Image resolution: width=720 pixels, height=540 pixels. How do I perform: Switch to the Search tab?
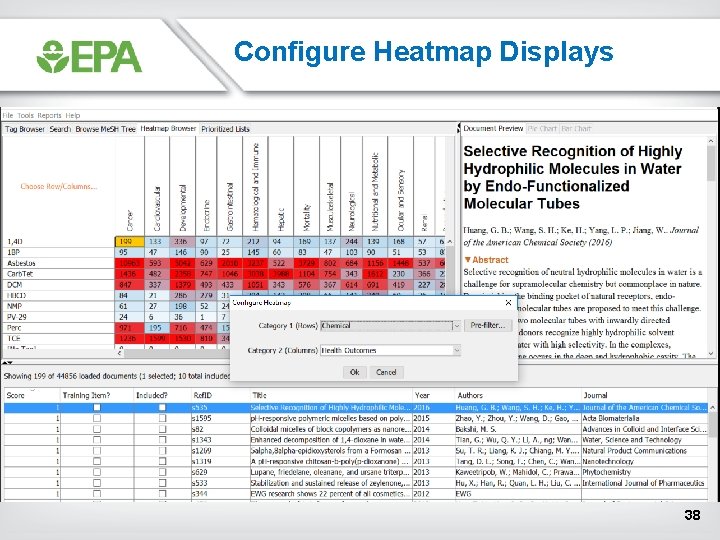tap(60, 129)
